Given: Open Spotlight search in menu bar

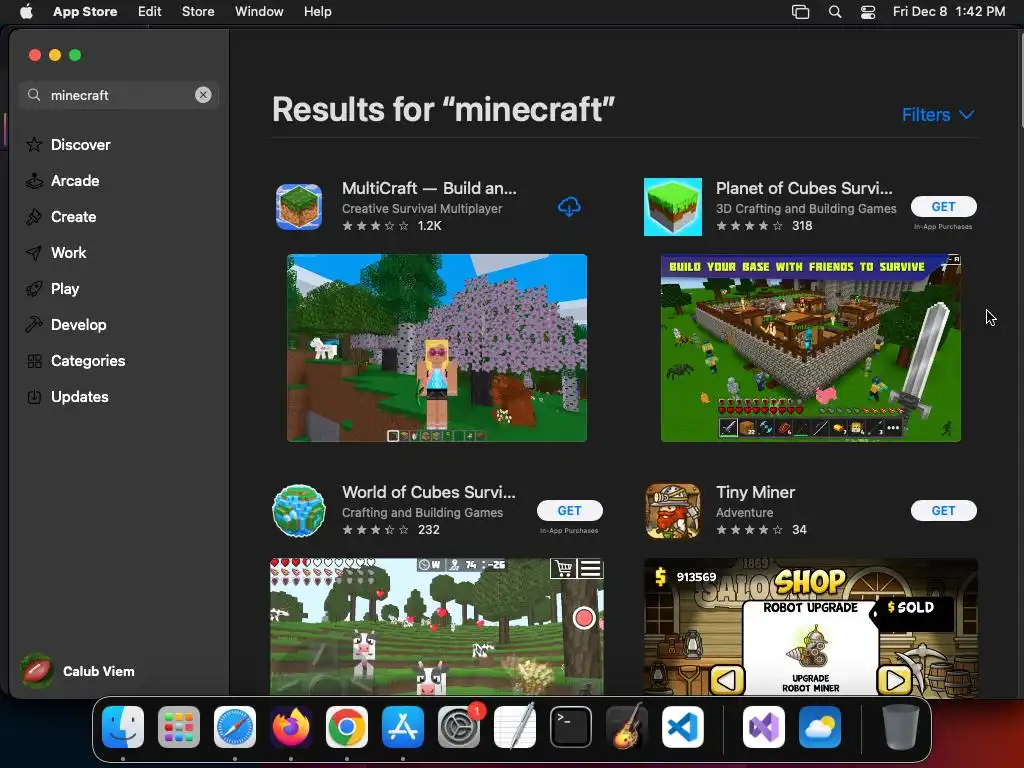Looking at the screenshot, I should (835, 12).
